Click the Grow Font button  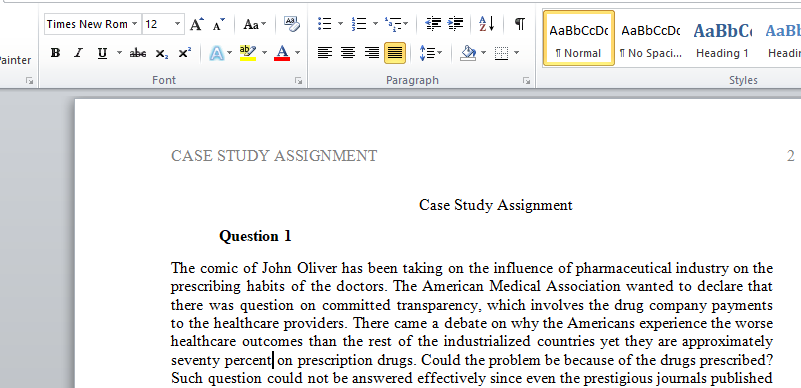coord(197,24)
